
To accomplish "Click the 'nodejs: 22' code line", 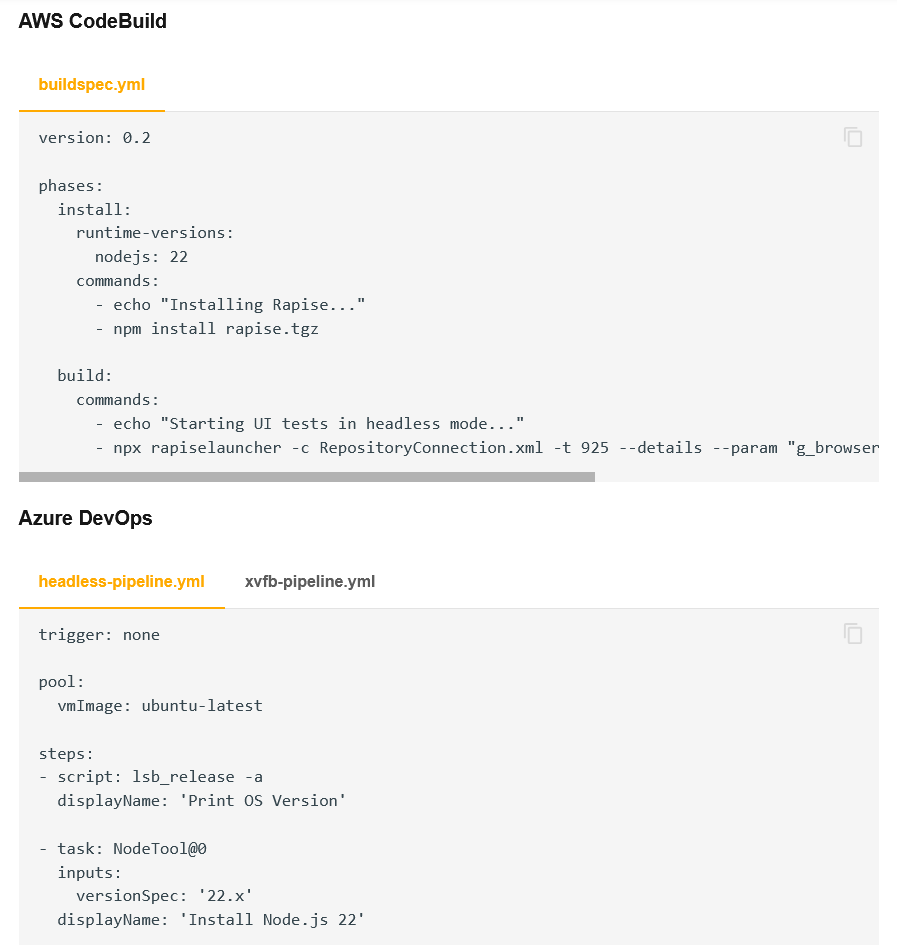I will [x=141, y=257].
